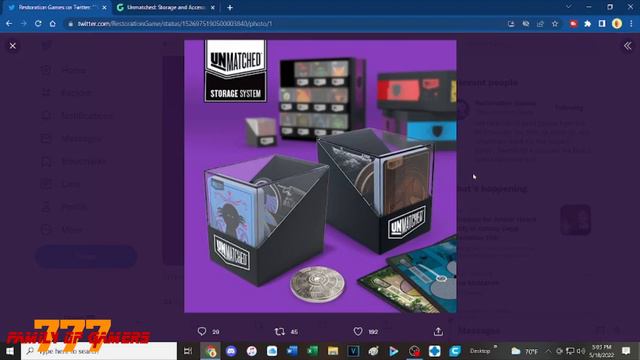
Task: Click the crossed-out eye icon in address bar
Action: (x=526, y=24)
